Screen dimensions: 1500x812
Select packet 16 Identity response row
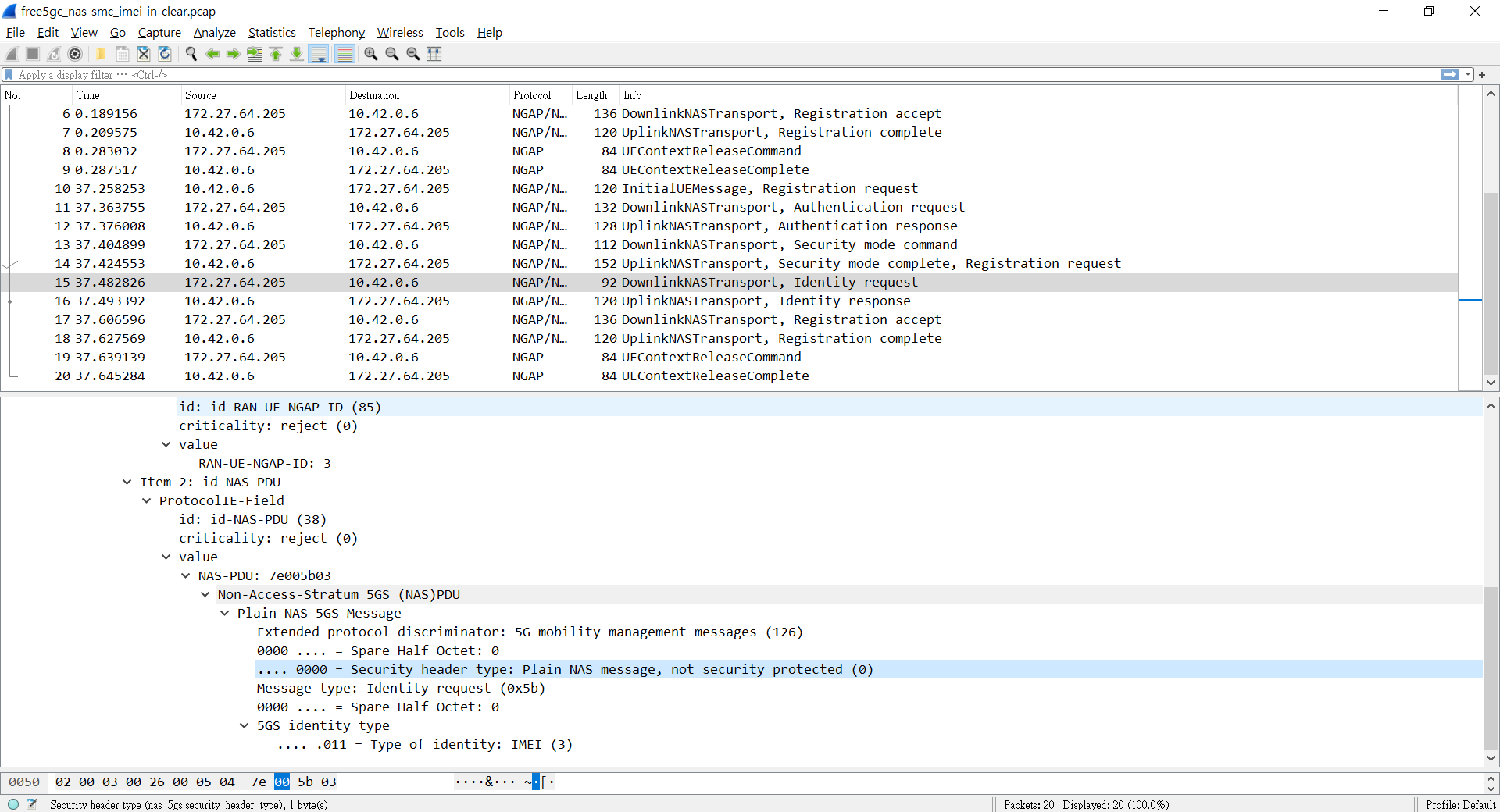[x=729, y=301]
